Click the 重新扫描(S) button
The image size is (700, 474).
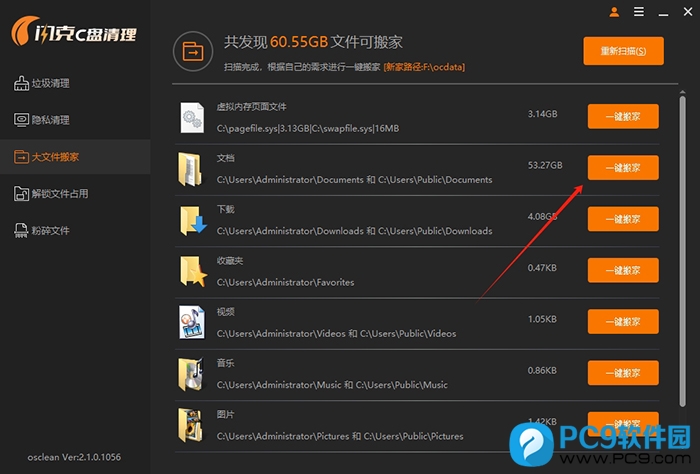(x=623, y=51)
